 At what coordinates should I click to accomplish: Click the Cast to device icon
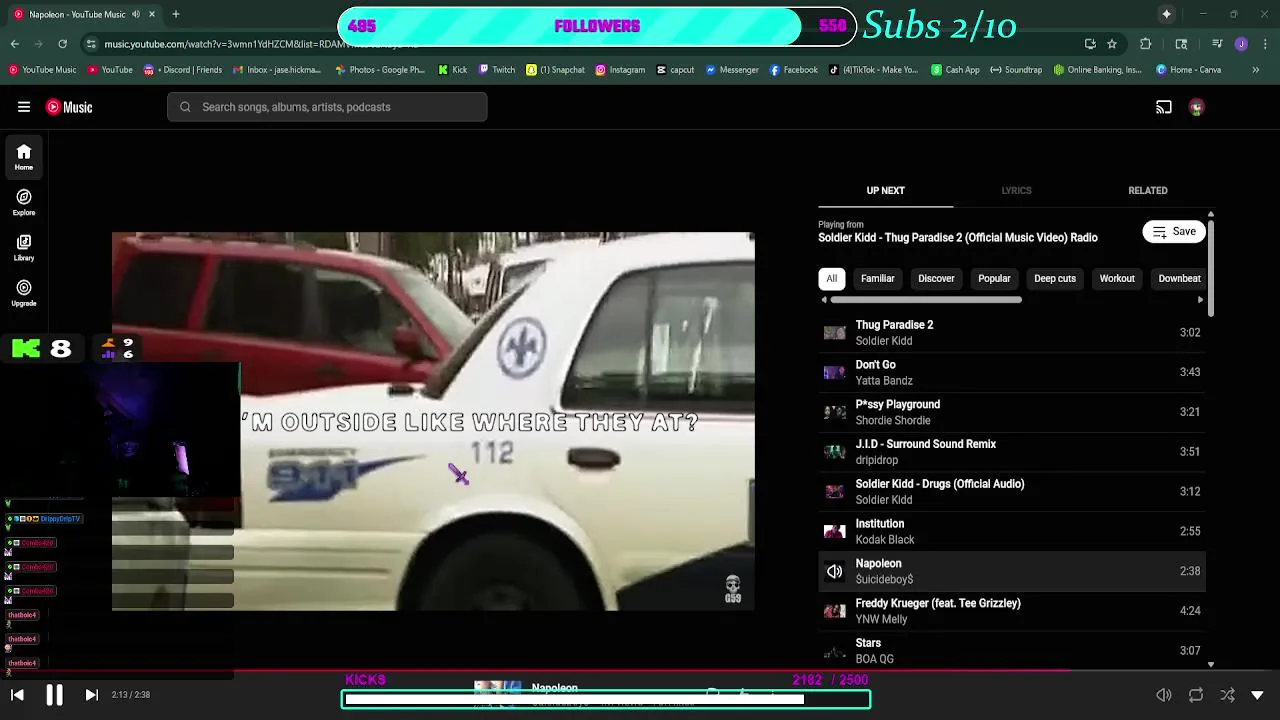1164,107
